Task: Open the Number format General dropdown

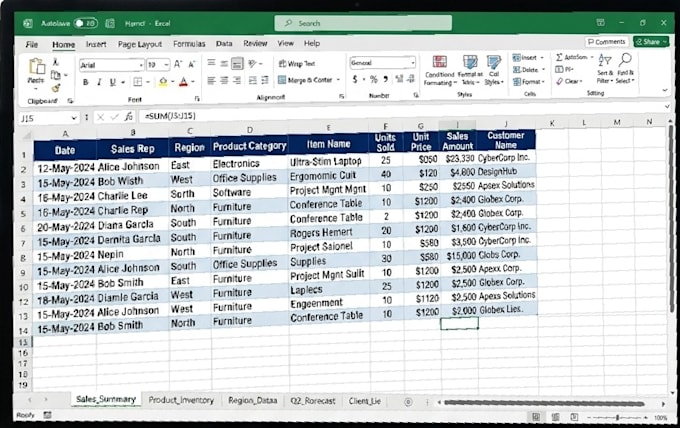Action: pos(412,63)
